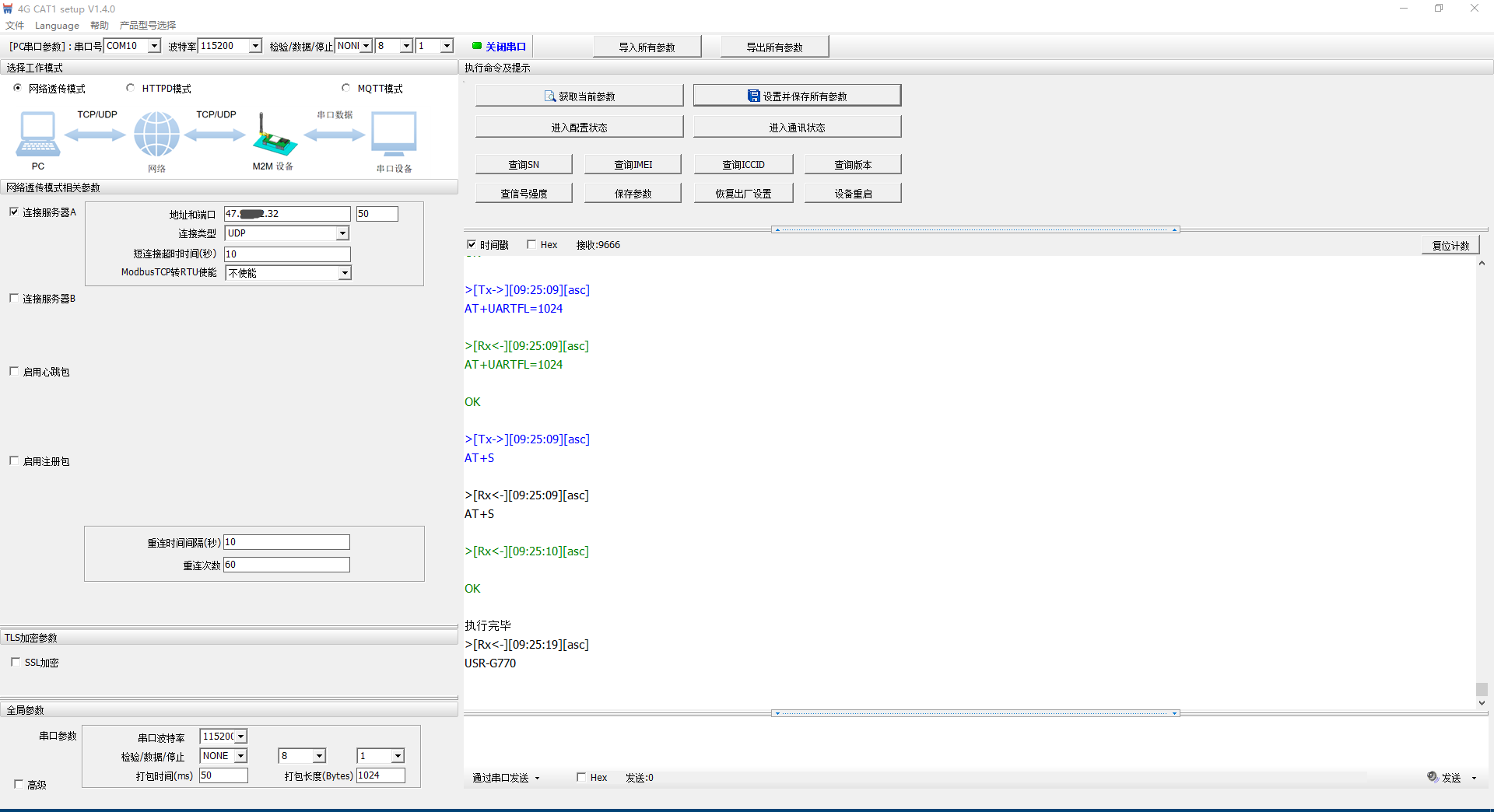1494x812 pixels.
Task: Click the server port input field
Action: tap(377, 214)
